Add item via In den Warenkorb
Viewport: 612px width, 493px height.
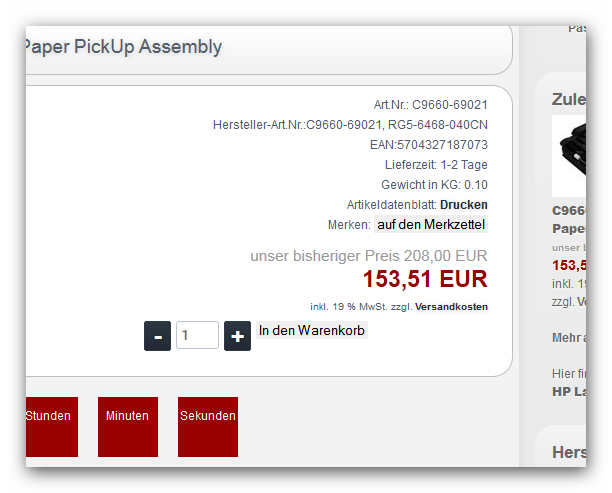(x=311, y=331)
